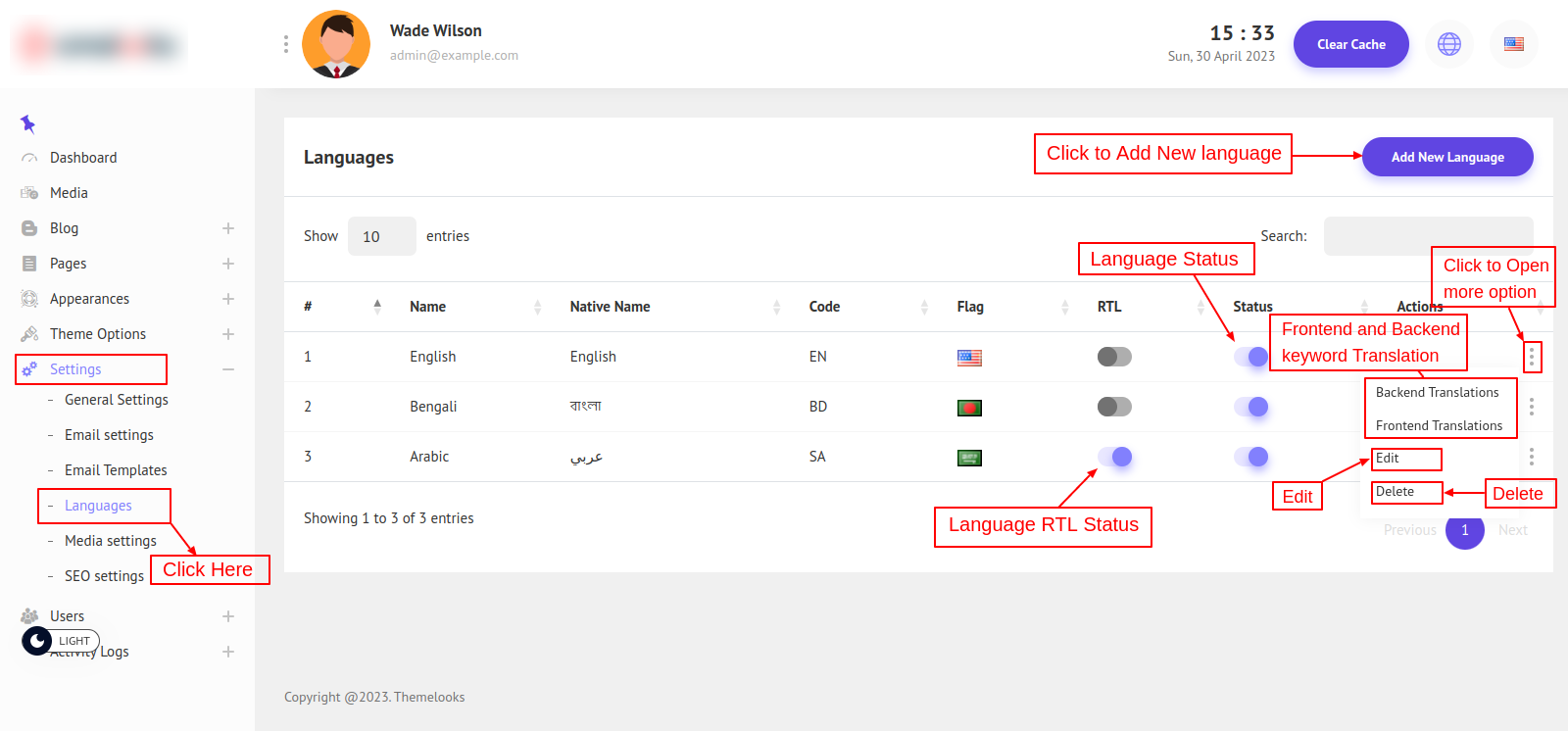Turn off Bengali language status
Image resolution: width=1568 pixels, height=731 pixels.
point(1250,407)
